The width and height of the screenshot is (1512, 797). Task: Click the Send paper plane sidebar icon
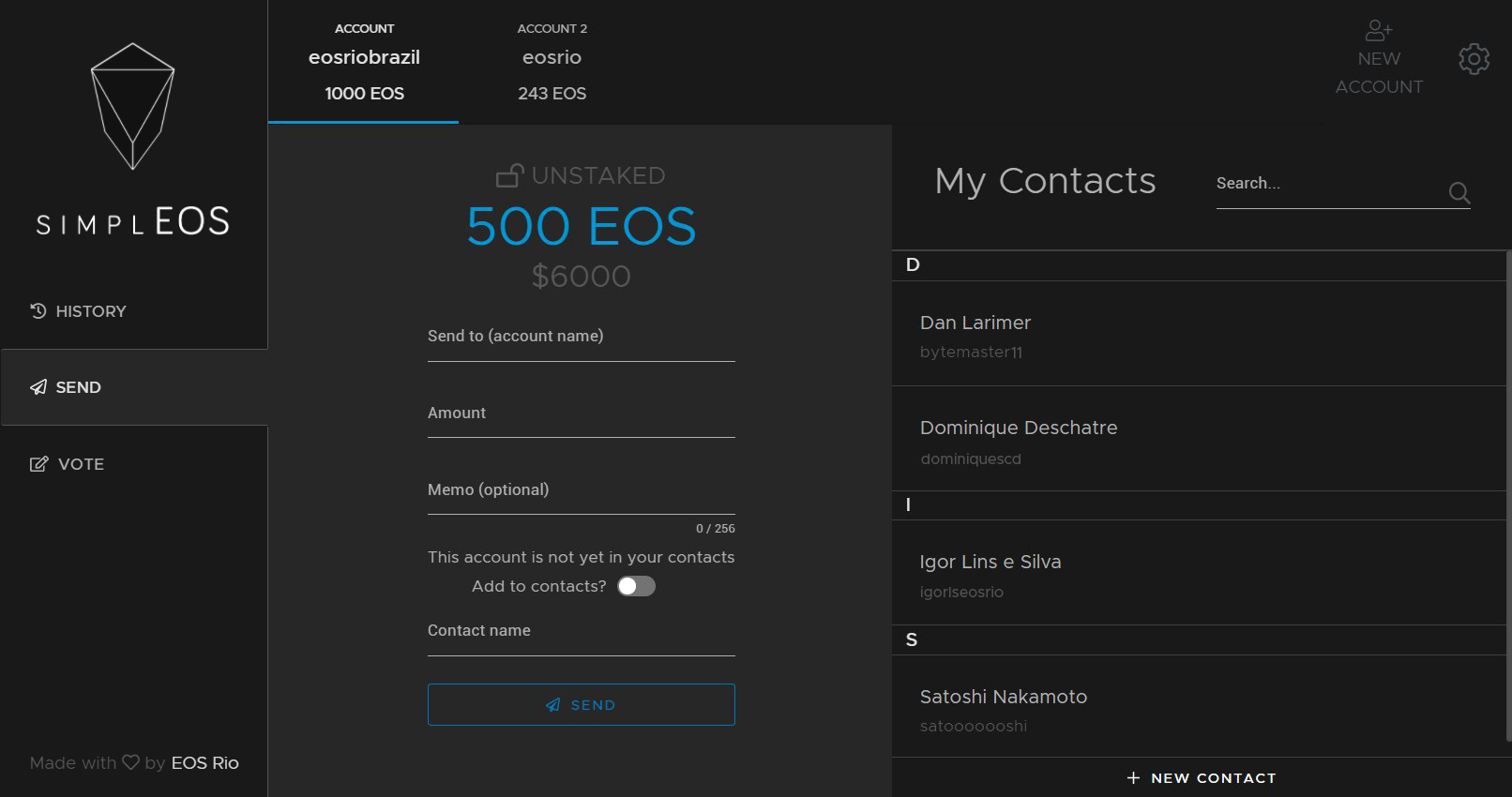[38, 387]
